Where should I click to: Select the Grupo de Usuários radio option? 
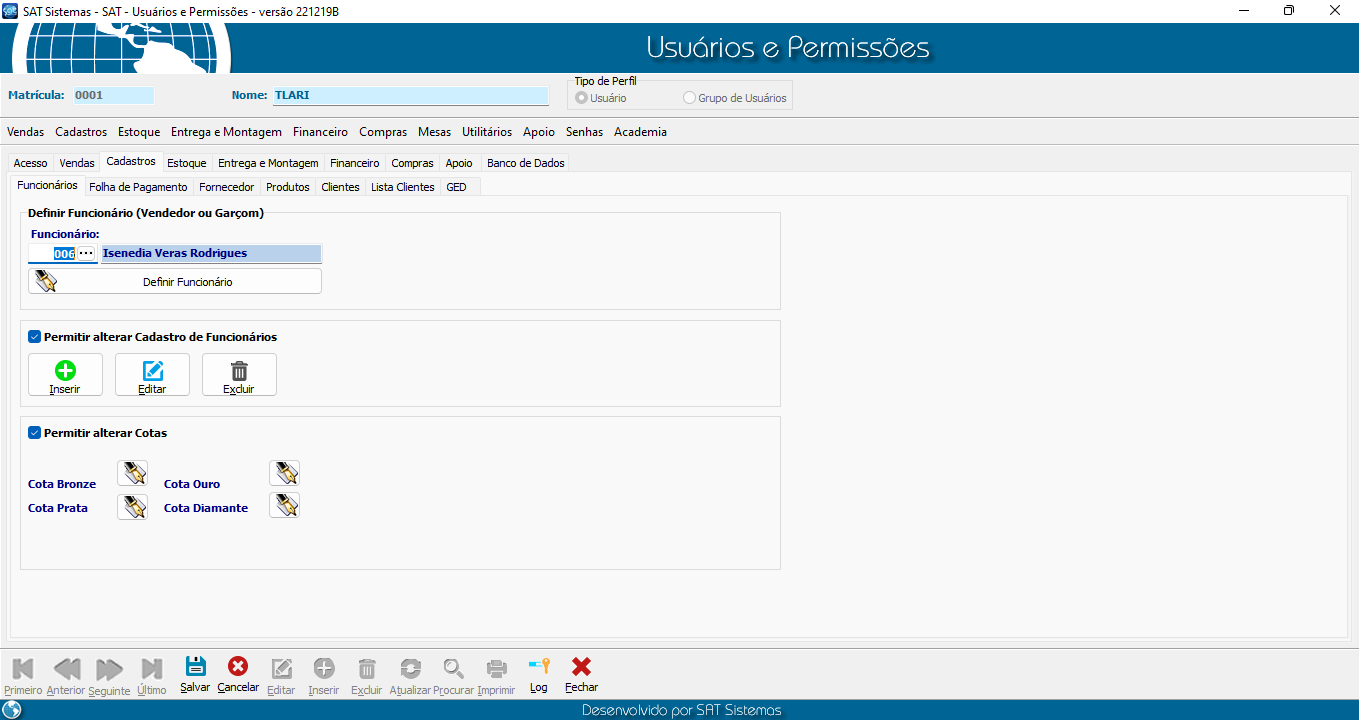[x=690, y=98]
